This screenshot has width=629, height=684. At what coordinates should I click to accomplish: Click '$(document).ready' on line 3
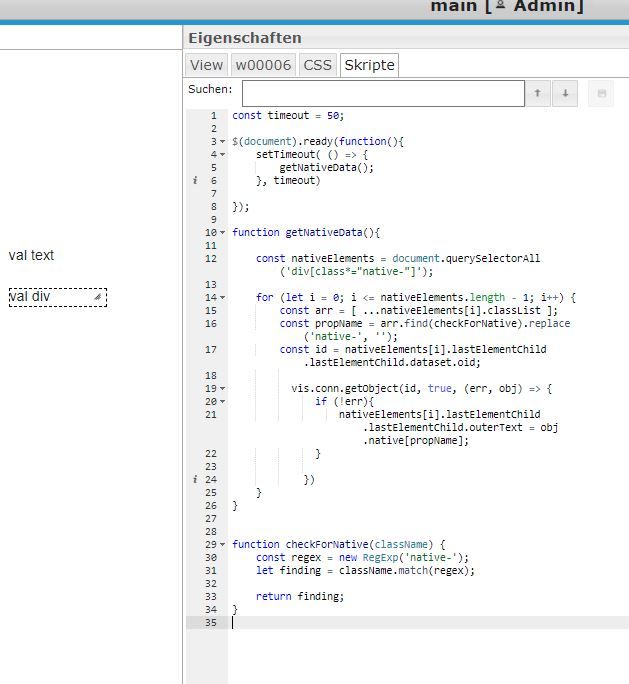(282, 141)
